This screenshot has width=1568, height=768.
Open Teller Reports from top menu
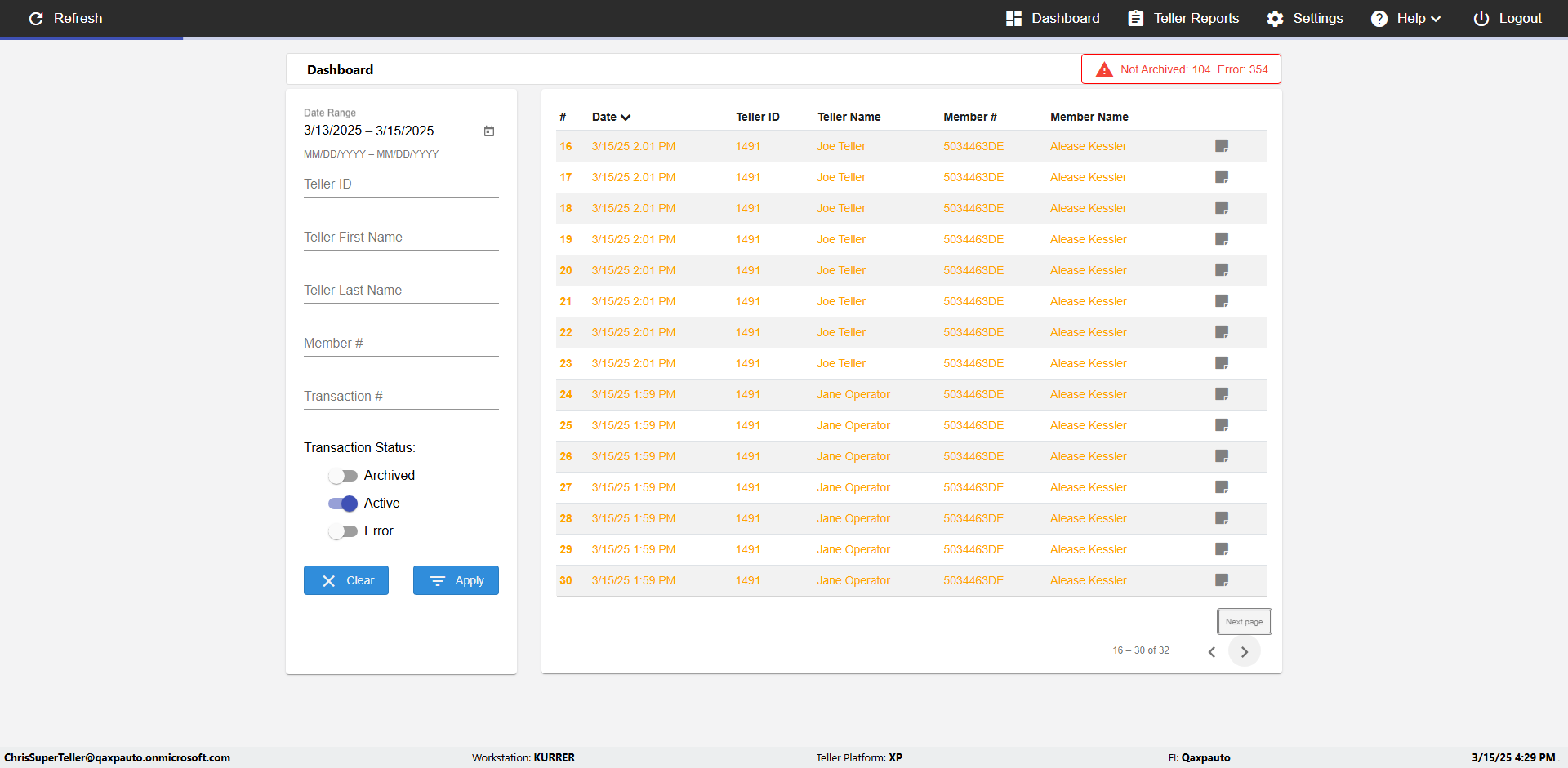pos(1183,19)
